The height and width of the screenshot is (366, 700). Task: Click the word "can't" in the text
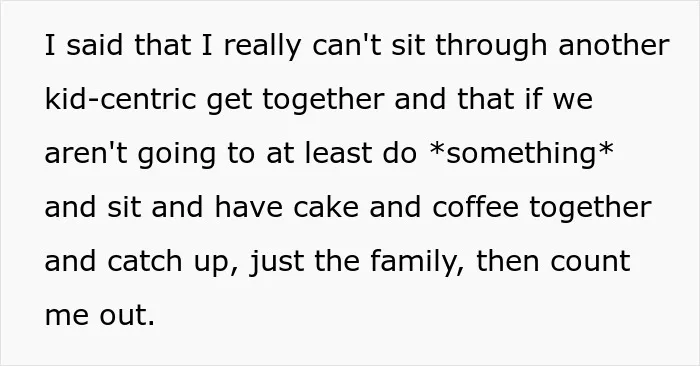[x=347, y=46]
